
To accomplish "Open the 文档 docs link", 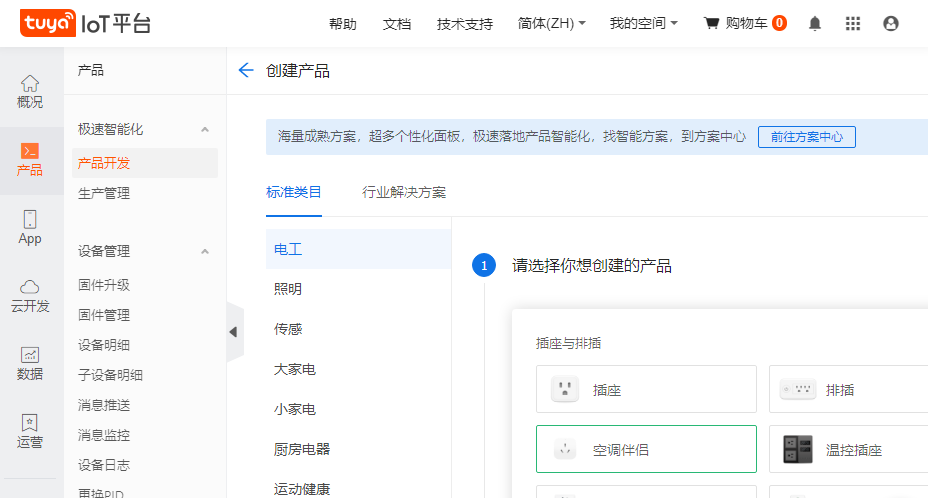I will click(397, 24).
